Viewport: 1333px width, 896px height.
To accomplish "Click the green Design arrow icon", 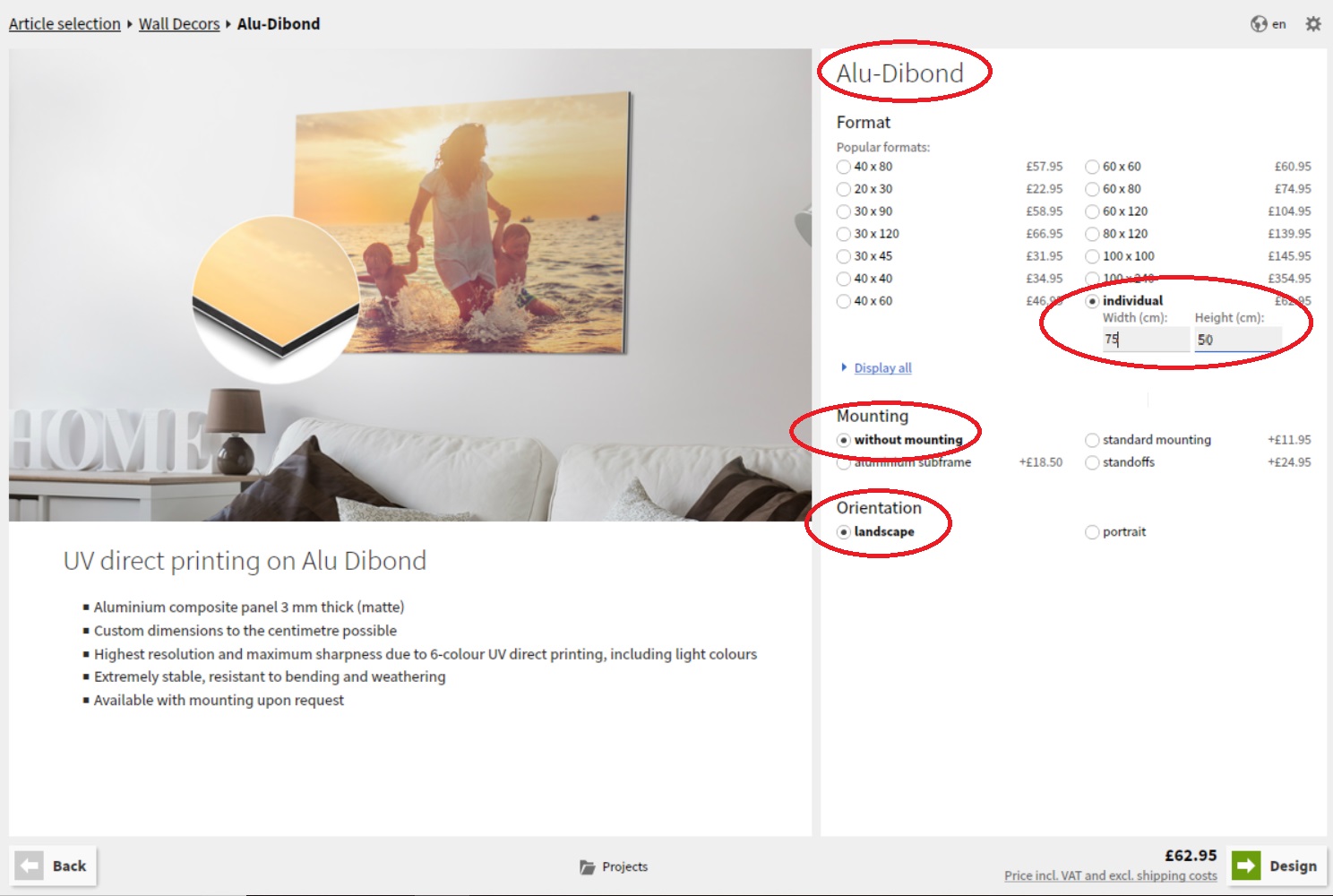I will tap(1246, 866).
